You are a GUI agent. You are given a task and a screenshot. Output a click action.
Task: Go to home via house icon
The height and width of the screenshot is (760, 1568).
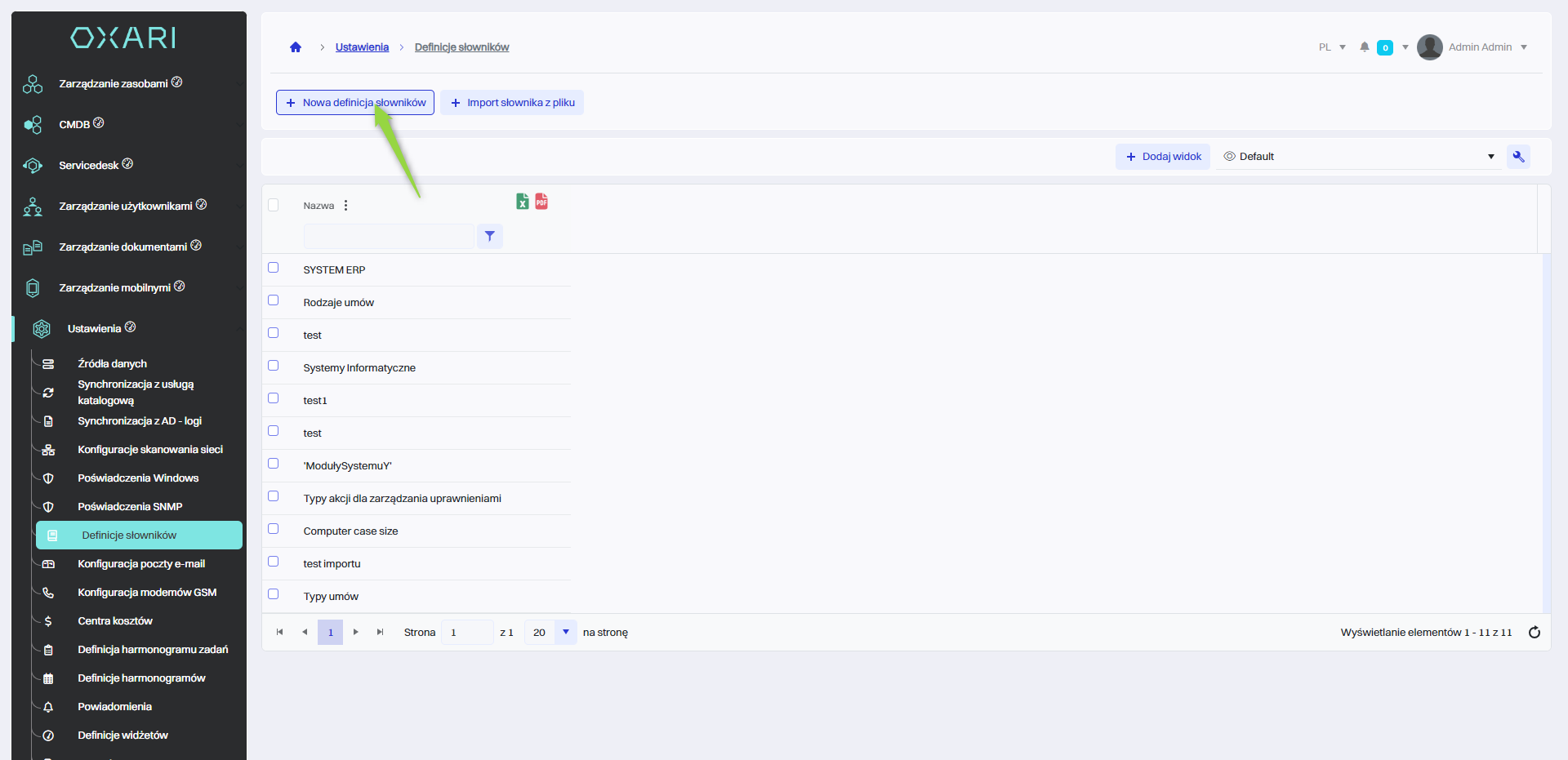(296, 47)
